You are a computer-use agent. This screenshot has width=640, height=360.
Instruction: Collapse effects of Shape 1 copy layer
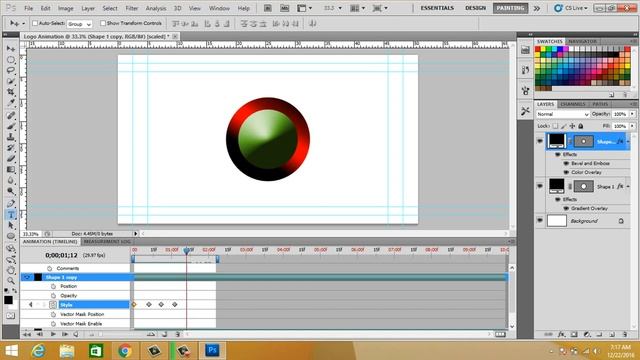[628, 142]
